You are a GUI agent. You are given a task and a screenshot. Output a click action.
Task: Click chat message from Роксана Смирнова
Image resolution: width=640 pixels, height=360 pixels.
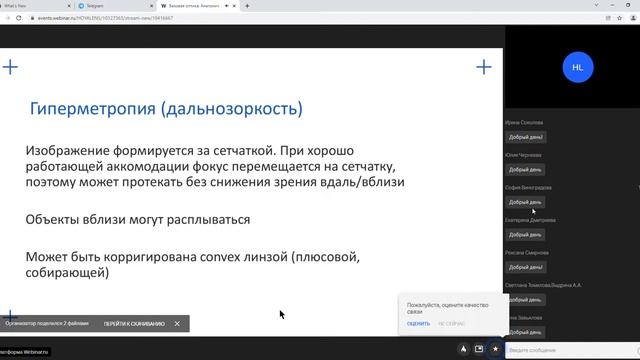point(525,267)
